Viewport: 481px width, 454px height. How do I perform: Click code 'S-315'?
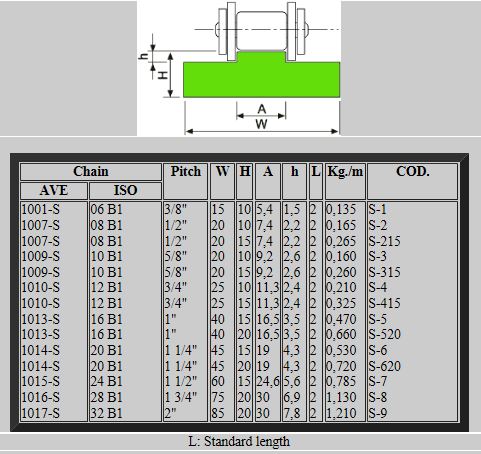384,272
